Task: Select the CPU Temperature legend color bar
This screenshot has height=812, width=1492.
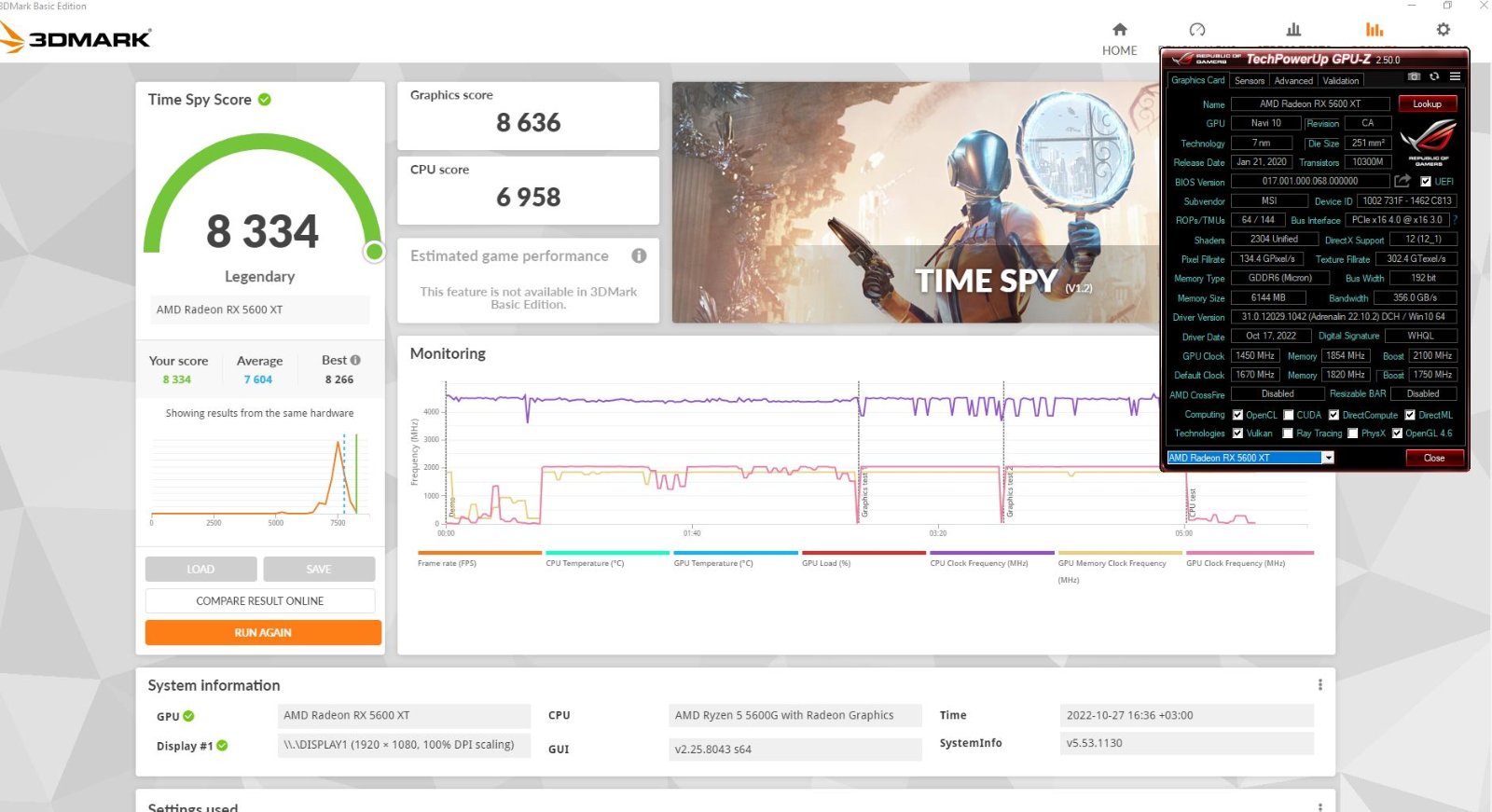Action: pyautogui.click(x=608, y=553)
